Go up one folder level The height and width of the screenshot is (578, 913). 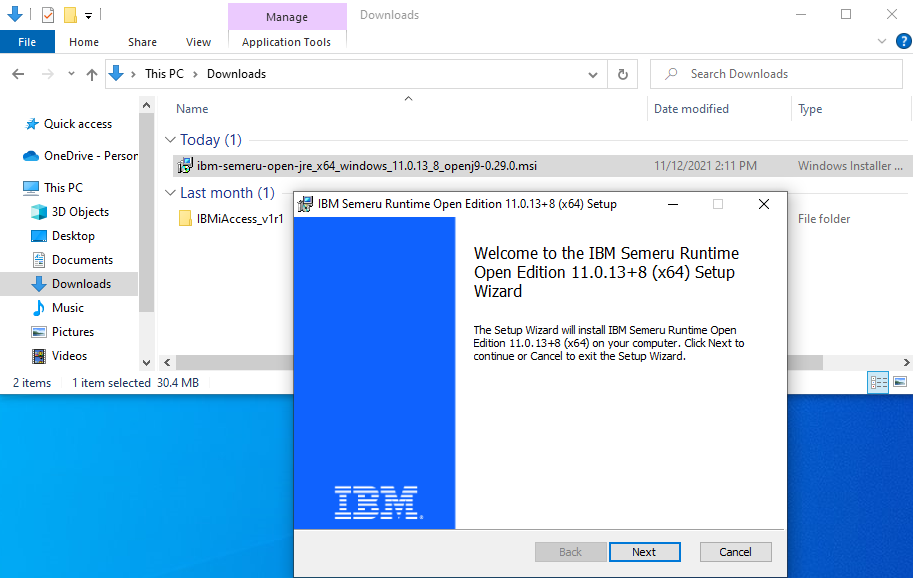(91, 74)
